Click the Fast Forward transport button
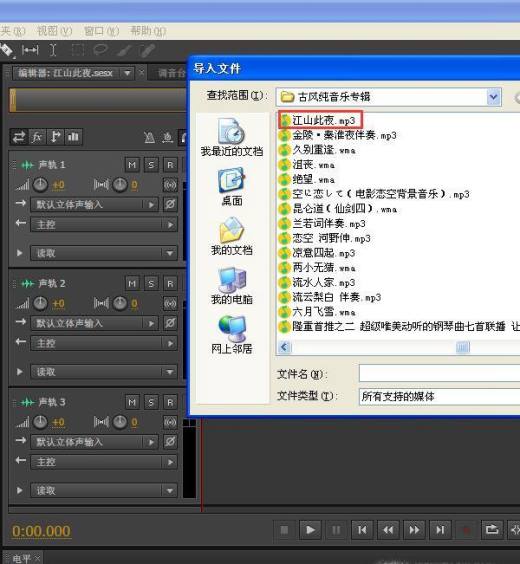Image resolution: width=520 pixels, height=564 pixels. coord(414,530)
